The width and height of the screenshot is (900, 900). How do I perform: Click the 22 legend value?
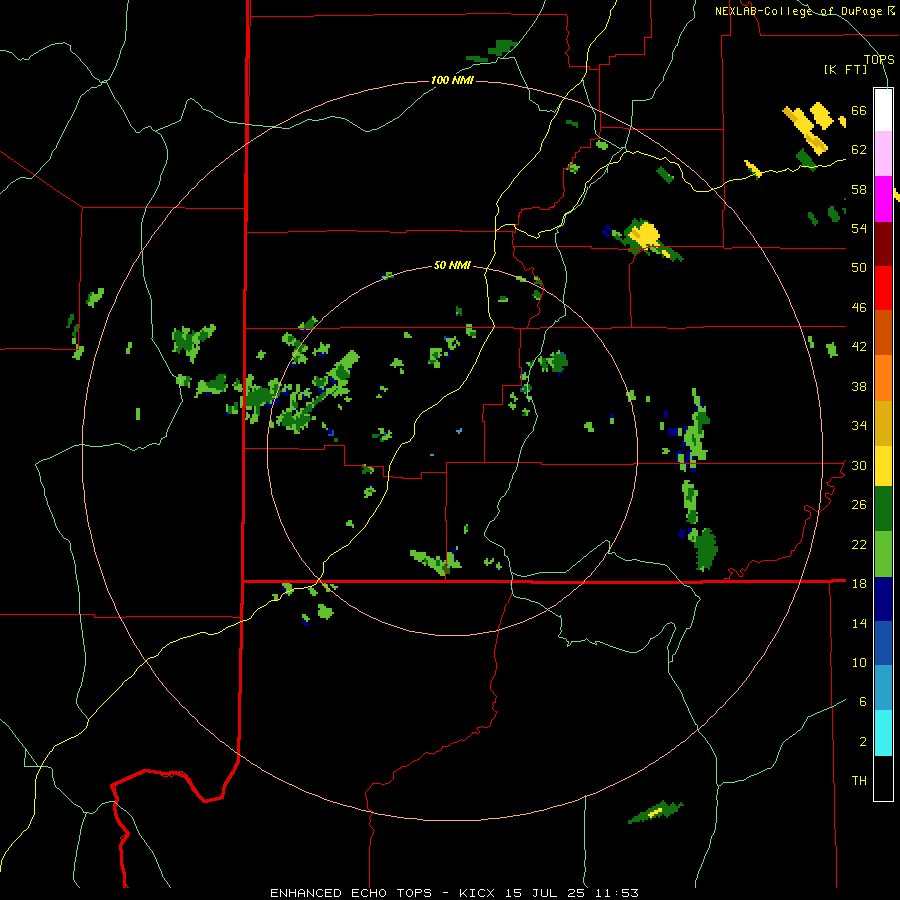859,544
